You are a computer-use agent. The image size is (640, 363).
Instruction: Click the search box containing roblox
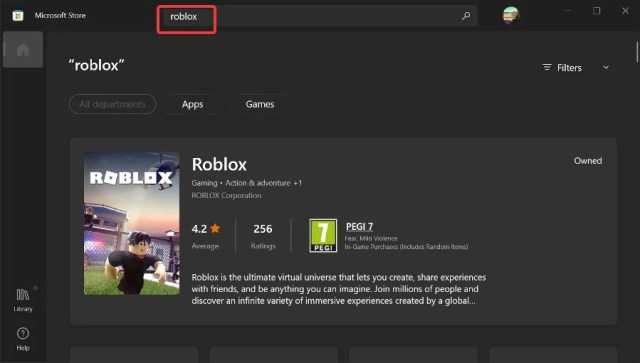(317, 16)
